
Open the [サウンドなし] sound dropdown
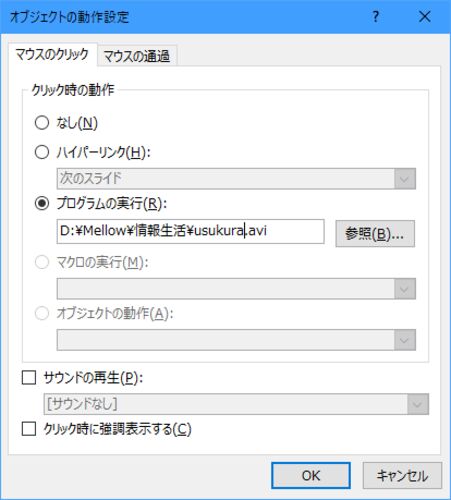(236, 404)
